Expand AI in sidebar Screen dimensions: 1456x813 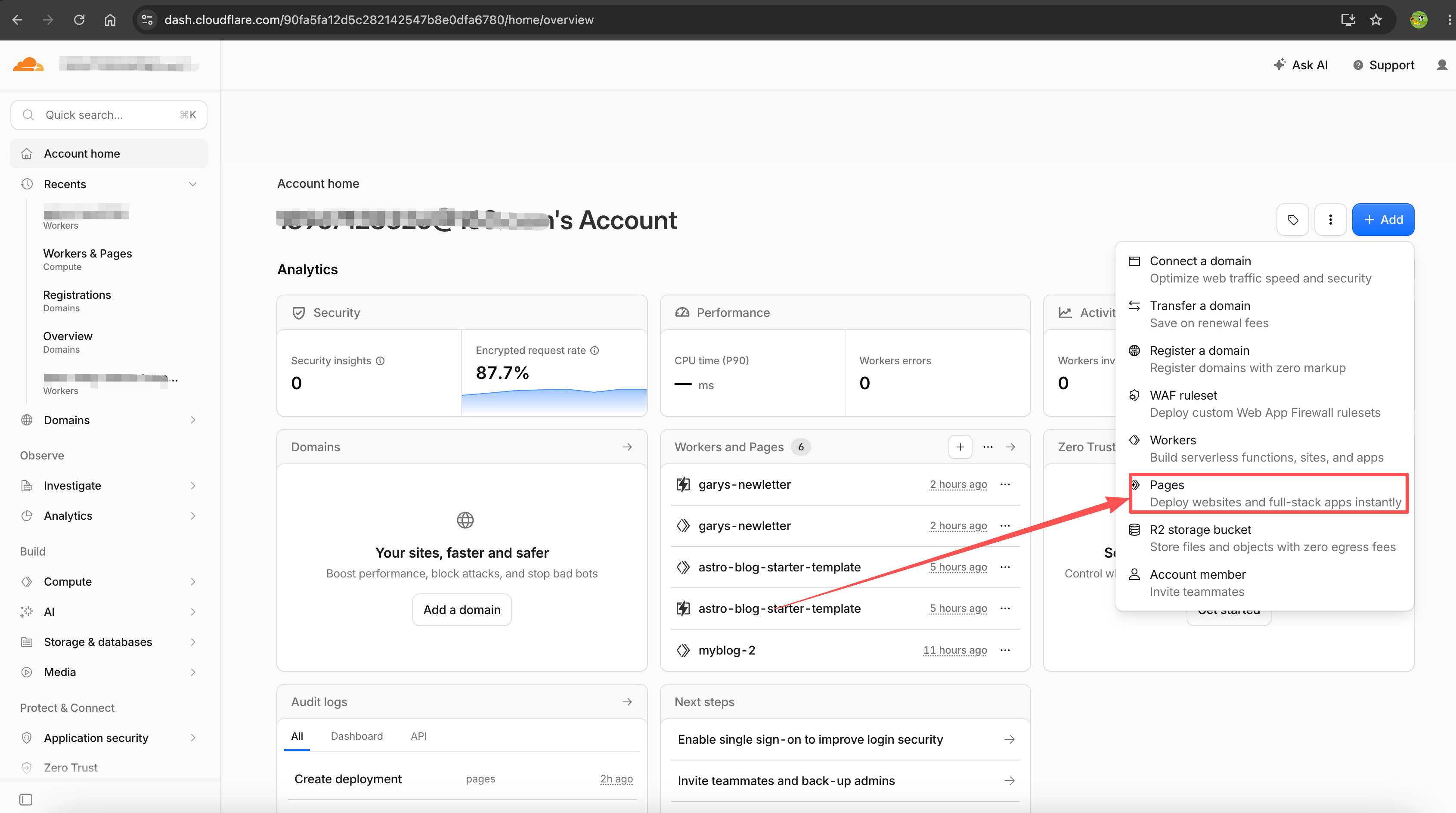click(x=193, y=612)
